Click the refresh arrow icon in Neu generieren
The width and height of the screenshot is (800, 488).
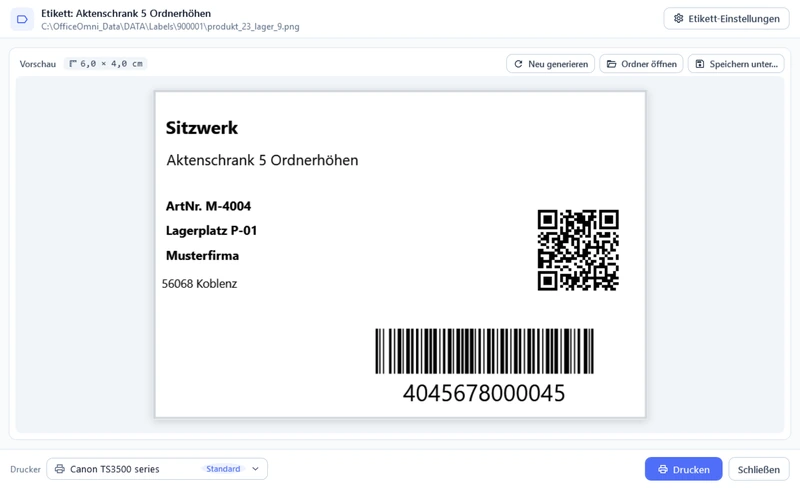click(x=518, y=64)
